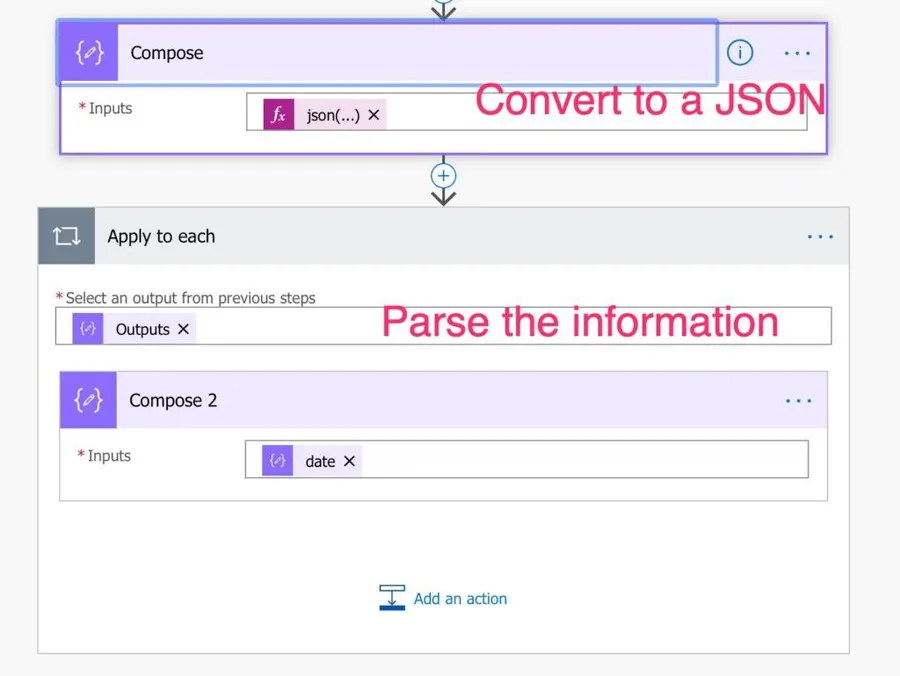Image resolution: width=900 pixels, height=676 pixels.
Task: Insert a new step with the plus connector
Action: coord(443,176)
